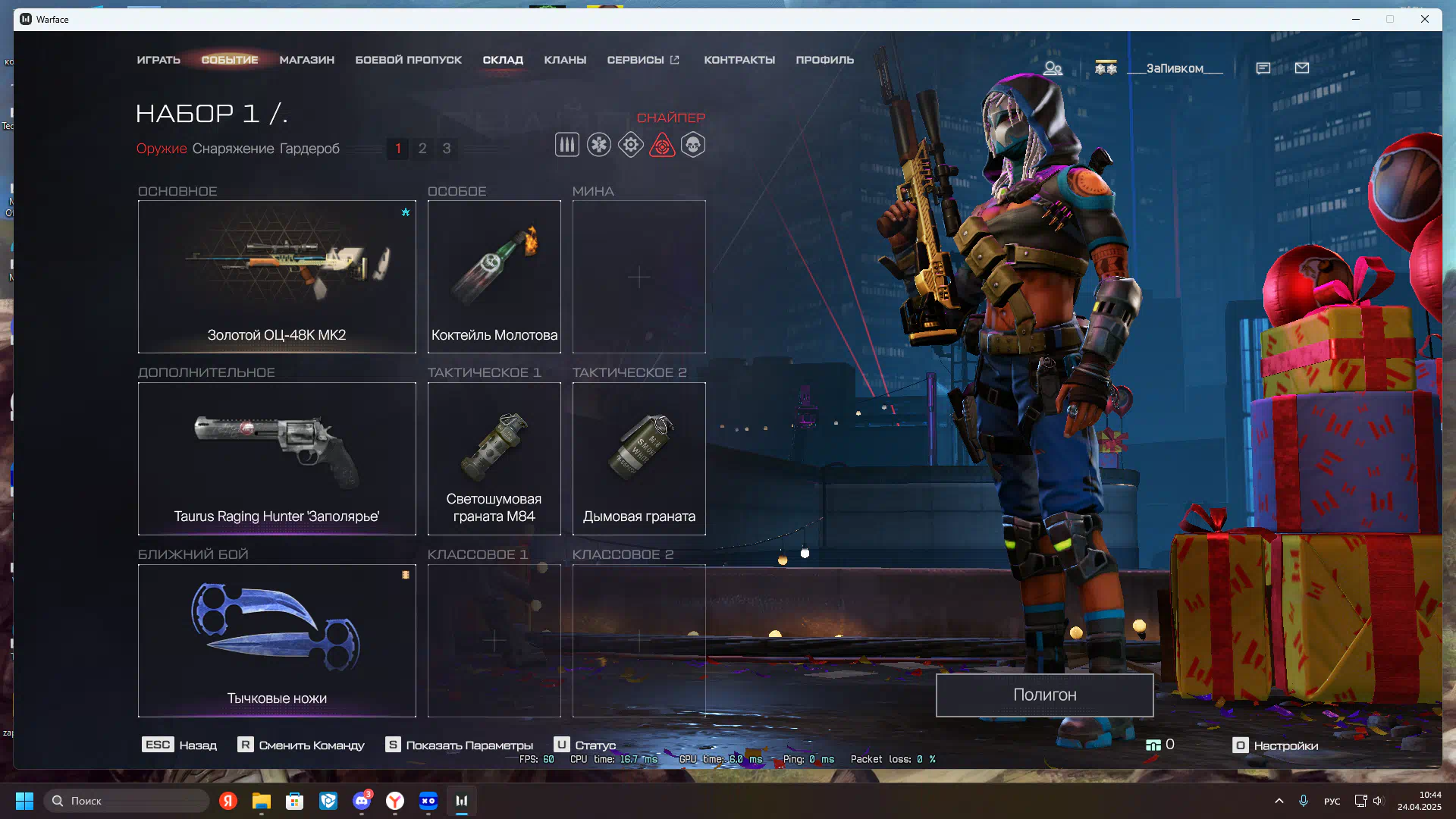Image resolution: width=1456 pixels, height=819 pixels.
Task: Open the КЛАНЫ menu
Action: (x=565, y=60)
